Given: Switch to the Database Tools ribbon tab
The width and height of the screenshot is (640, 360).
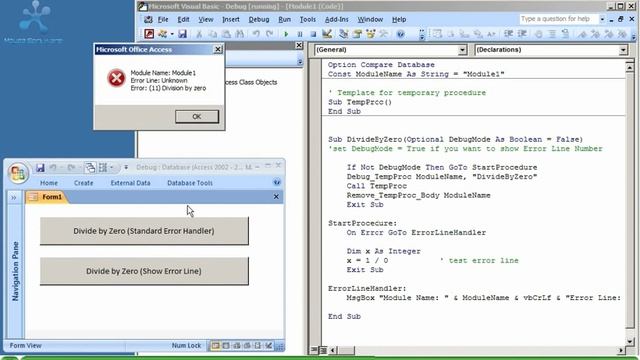Looking at the screenshot, I should 190,183.
